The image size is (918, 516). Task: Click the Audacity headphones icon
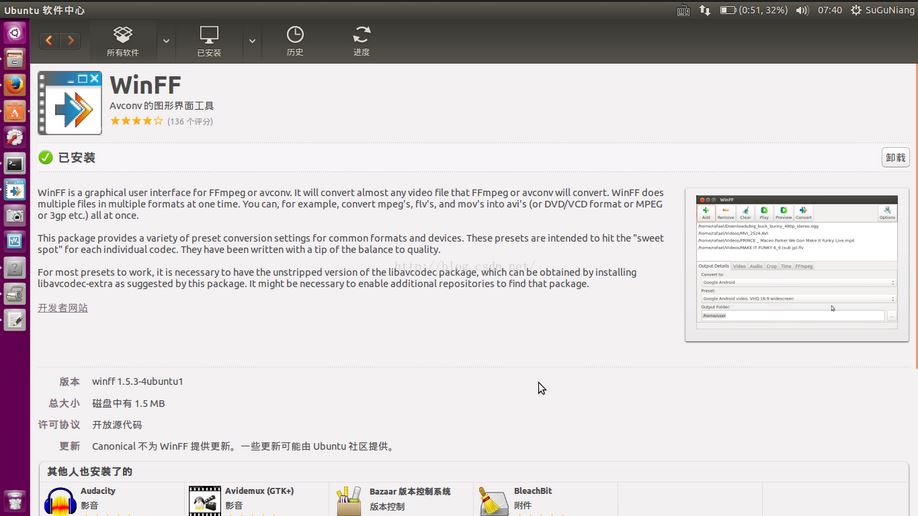[x=60, y=501]
